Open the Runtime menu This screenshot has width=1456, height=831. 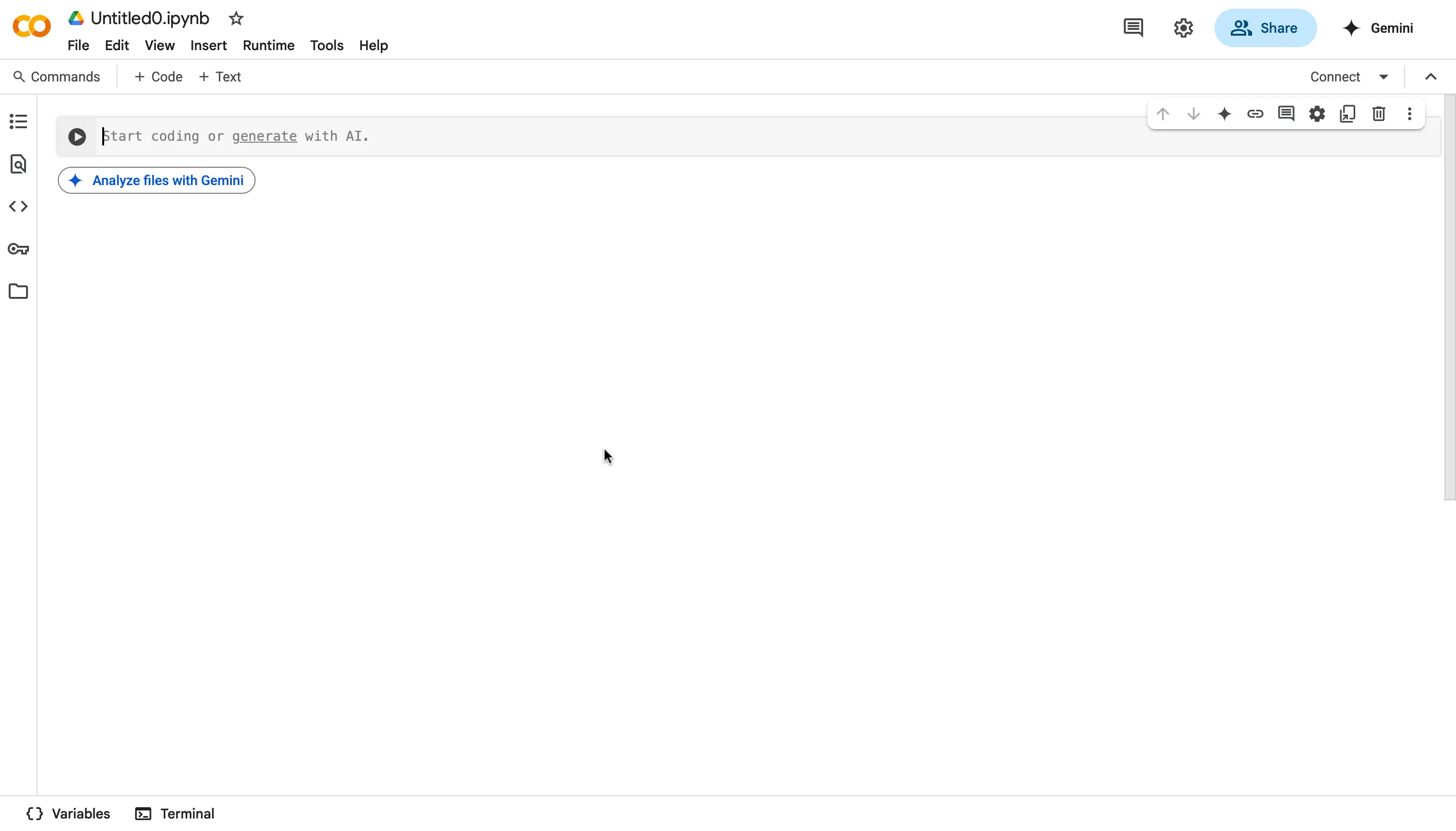click(268, 45)
